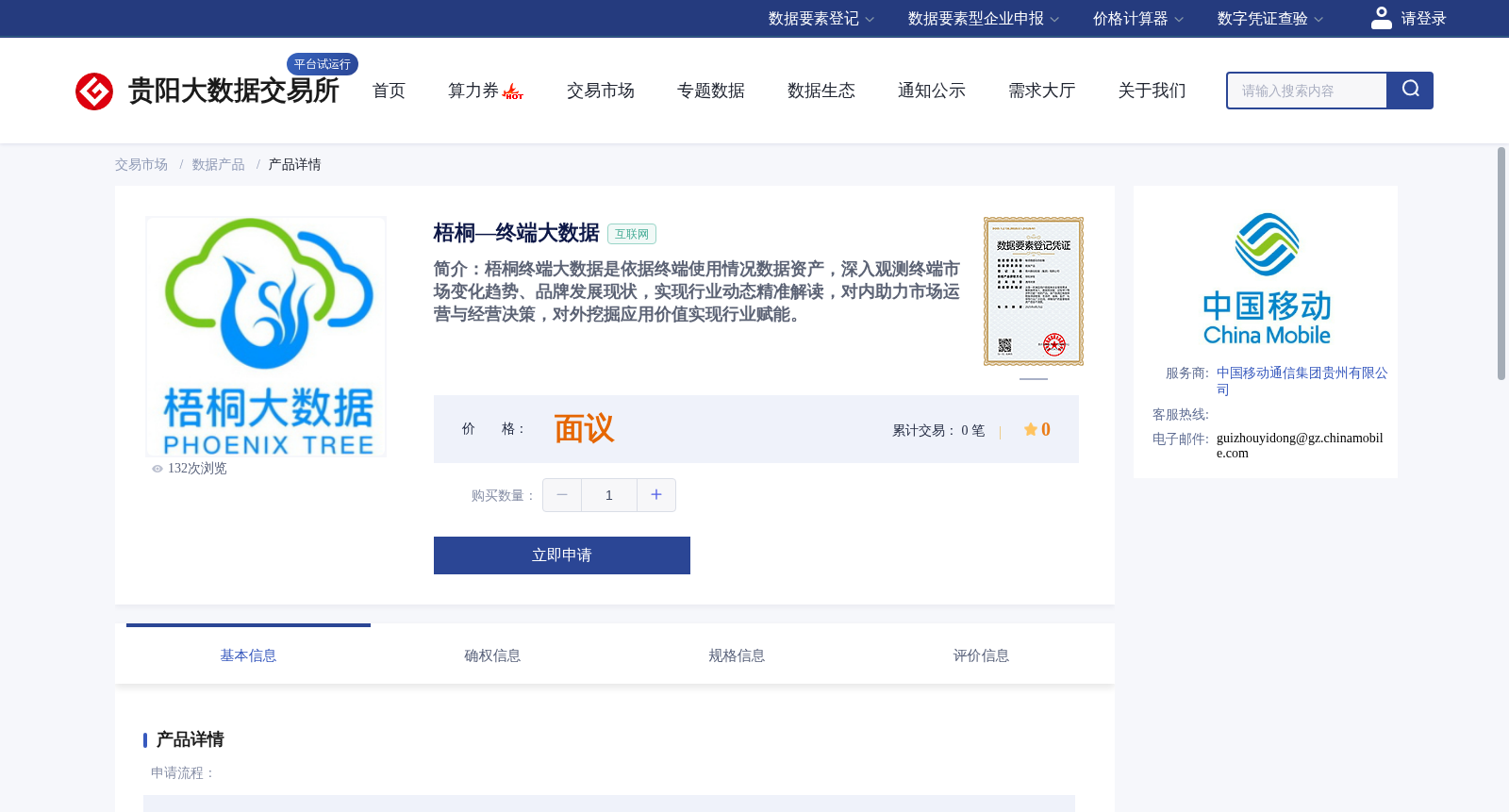Click the page vertical scrollbar
The width and height of the screenshot is (1509, 812).
click(1501, 264)
